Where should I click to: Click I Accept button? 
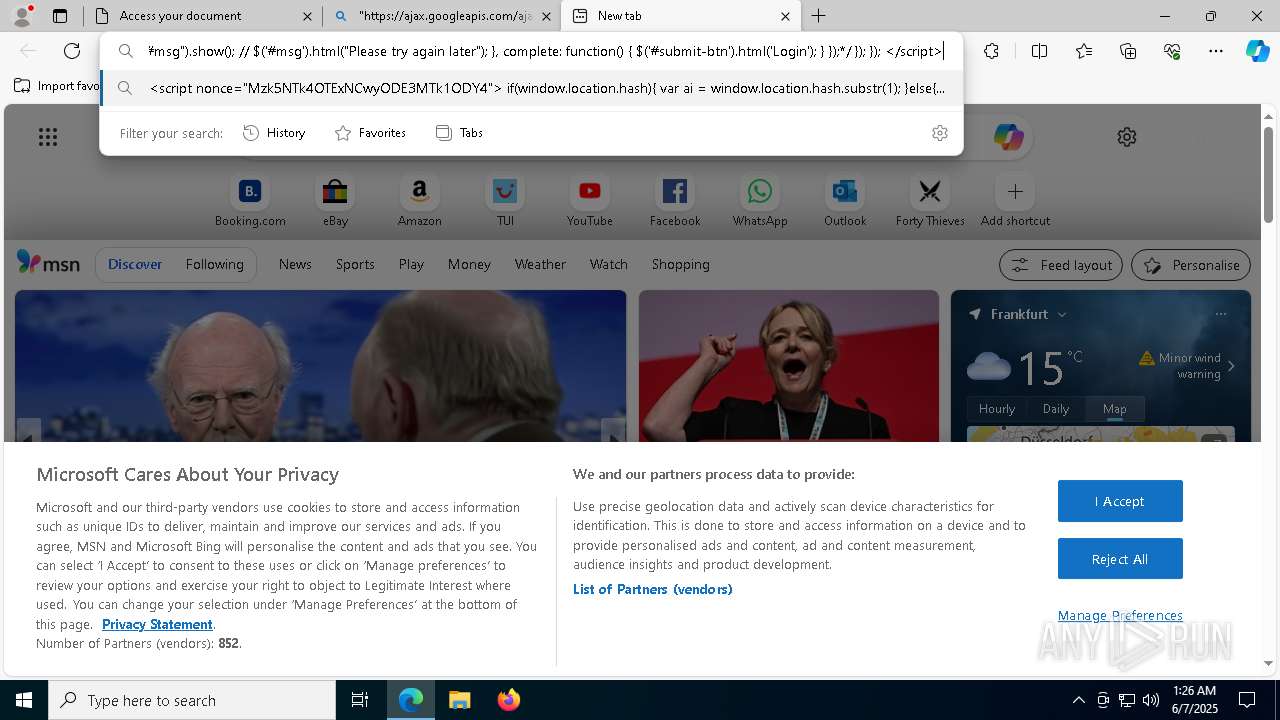click(1120, 501)
